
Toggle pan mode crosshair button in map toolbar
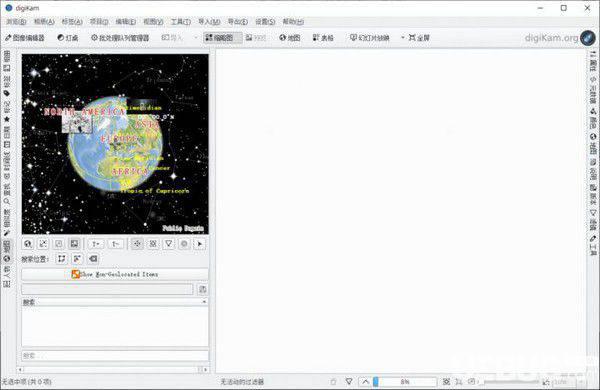(x=137, y=244)
